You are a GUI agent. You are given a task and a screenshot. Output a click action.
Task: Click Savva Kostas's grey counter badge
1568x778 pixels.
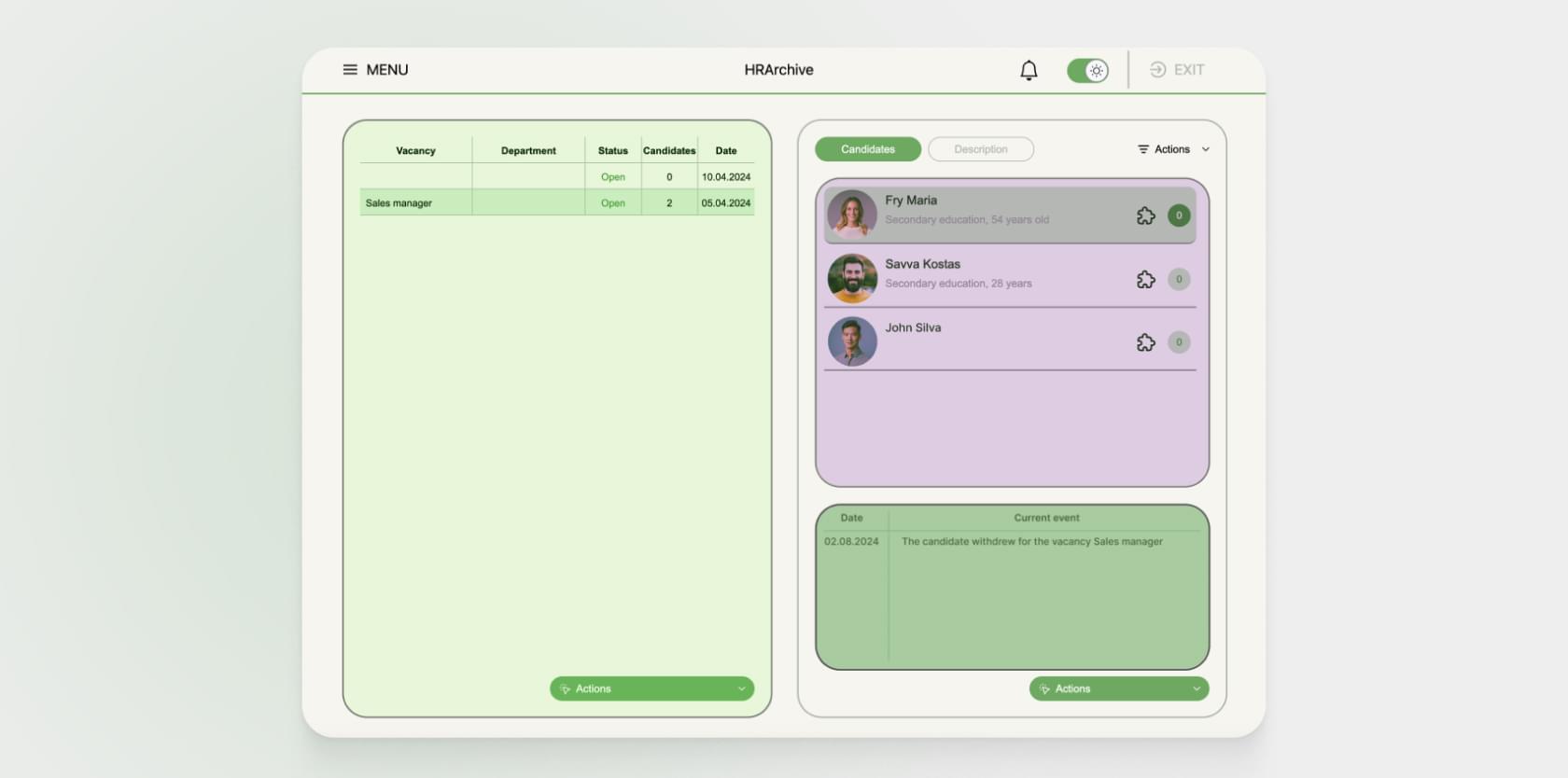[x=1179, y=279]
